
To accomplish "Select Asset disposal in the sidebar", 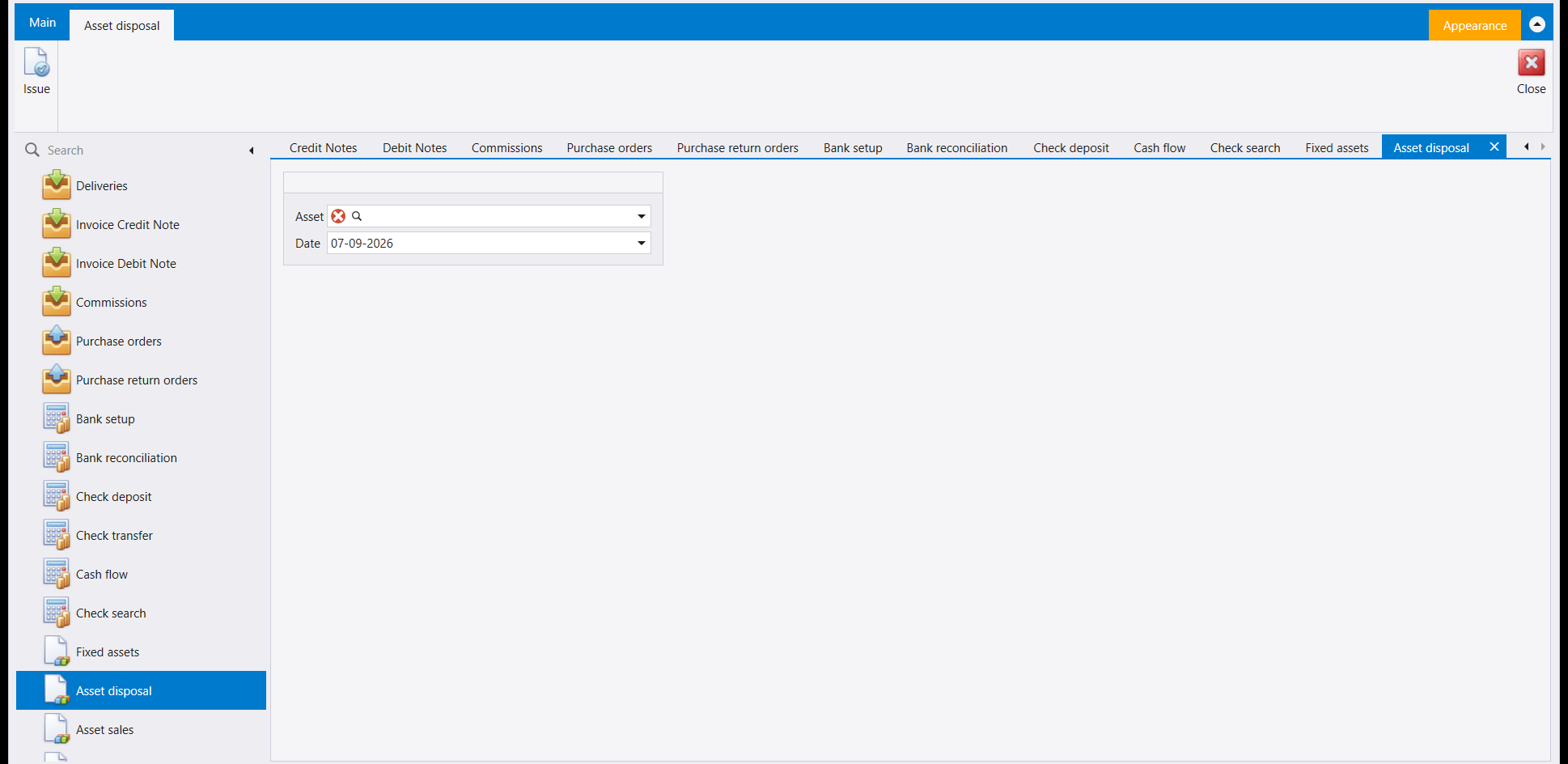I will (141, 690).
